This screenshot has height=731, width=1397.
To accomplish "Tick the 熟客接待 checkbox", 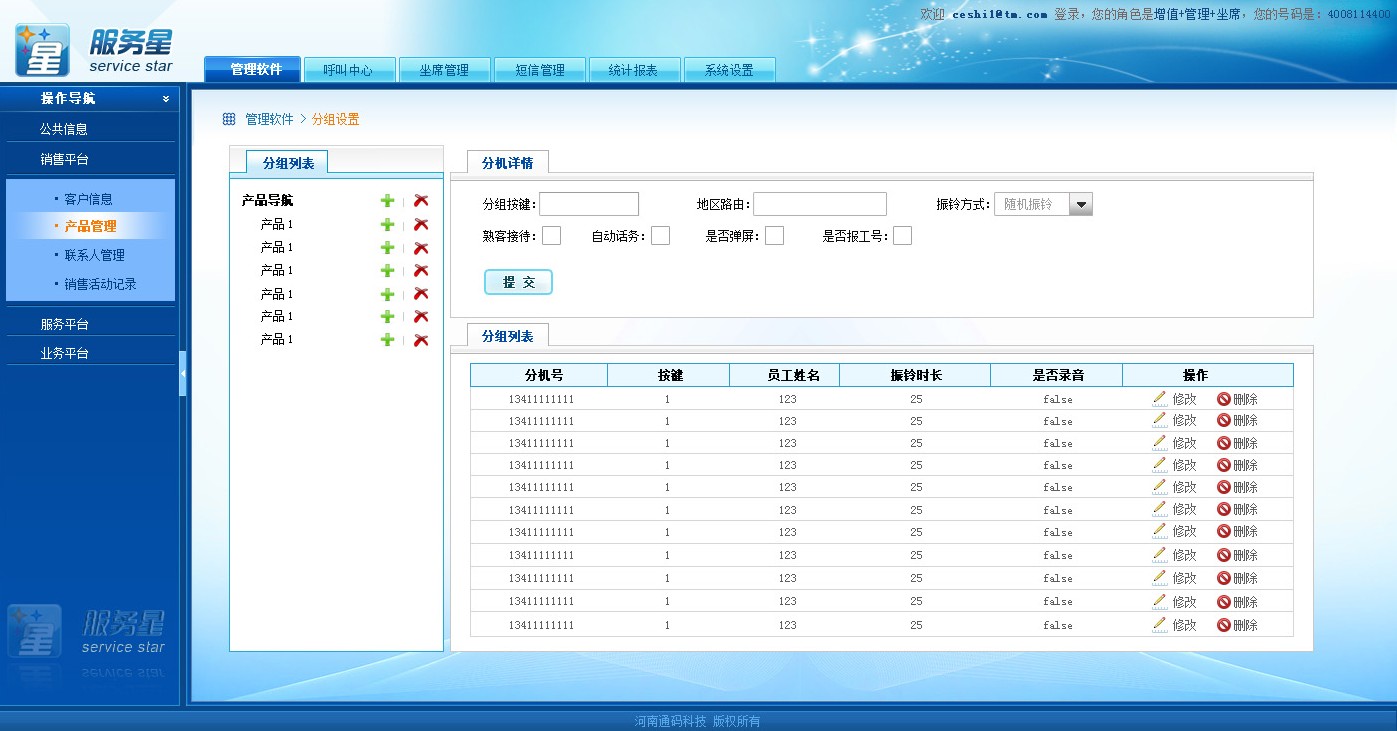I will [x=551, y=236].
